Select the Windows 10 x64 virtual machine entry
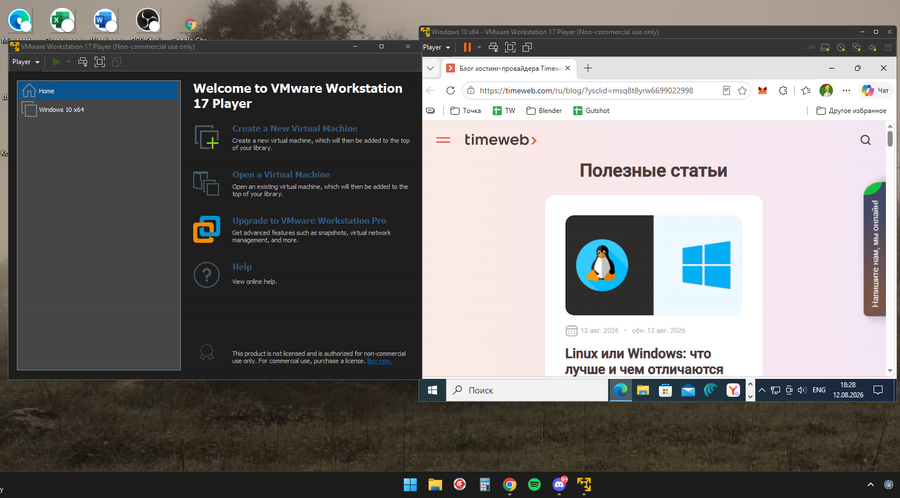 [98, 109]
